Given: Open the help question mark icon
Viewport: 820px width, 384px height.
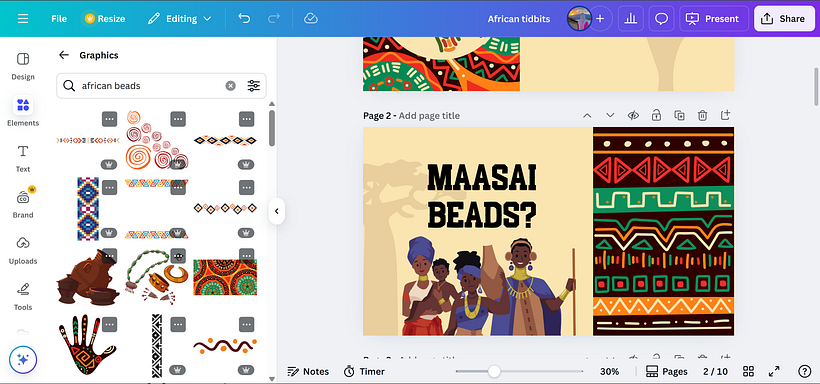Looking at the screenshot, I should click(x=804, y=371).
